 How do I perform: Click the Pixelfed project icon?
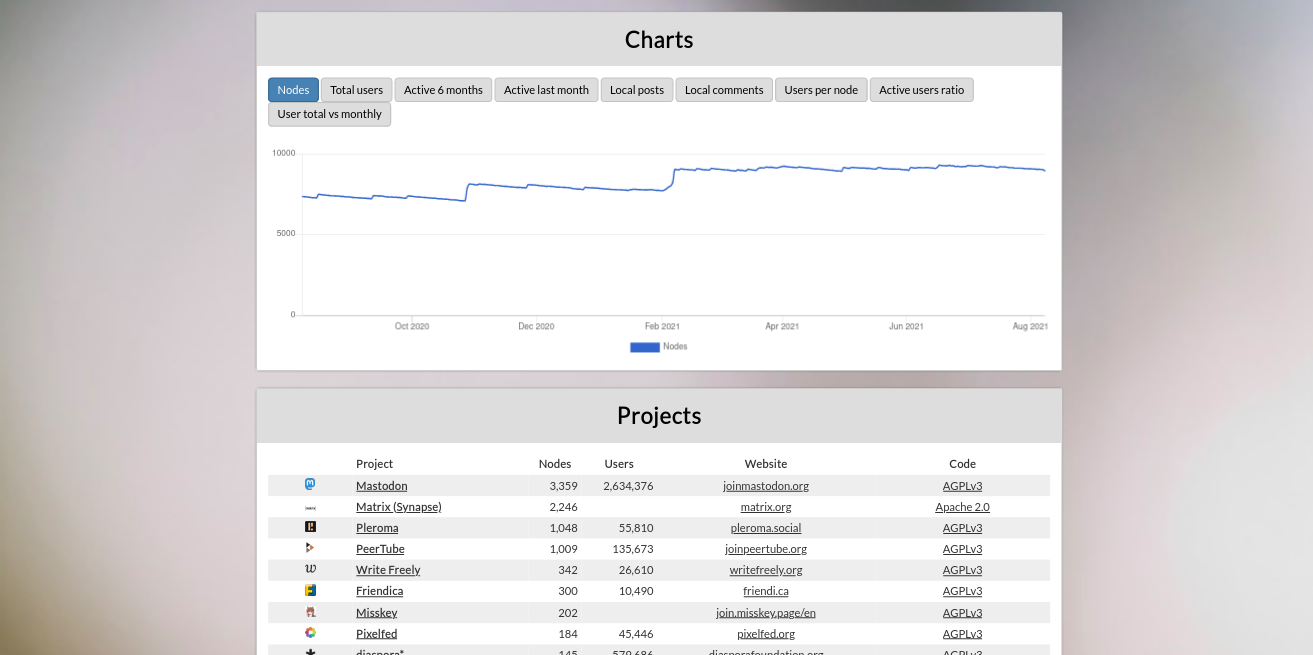point(310,633)
